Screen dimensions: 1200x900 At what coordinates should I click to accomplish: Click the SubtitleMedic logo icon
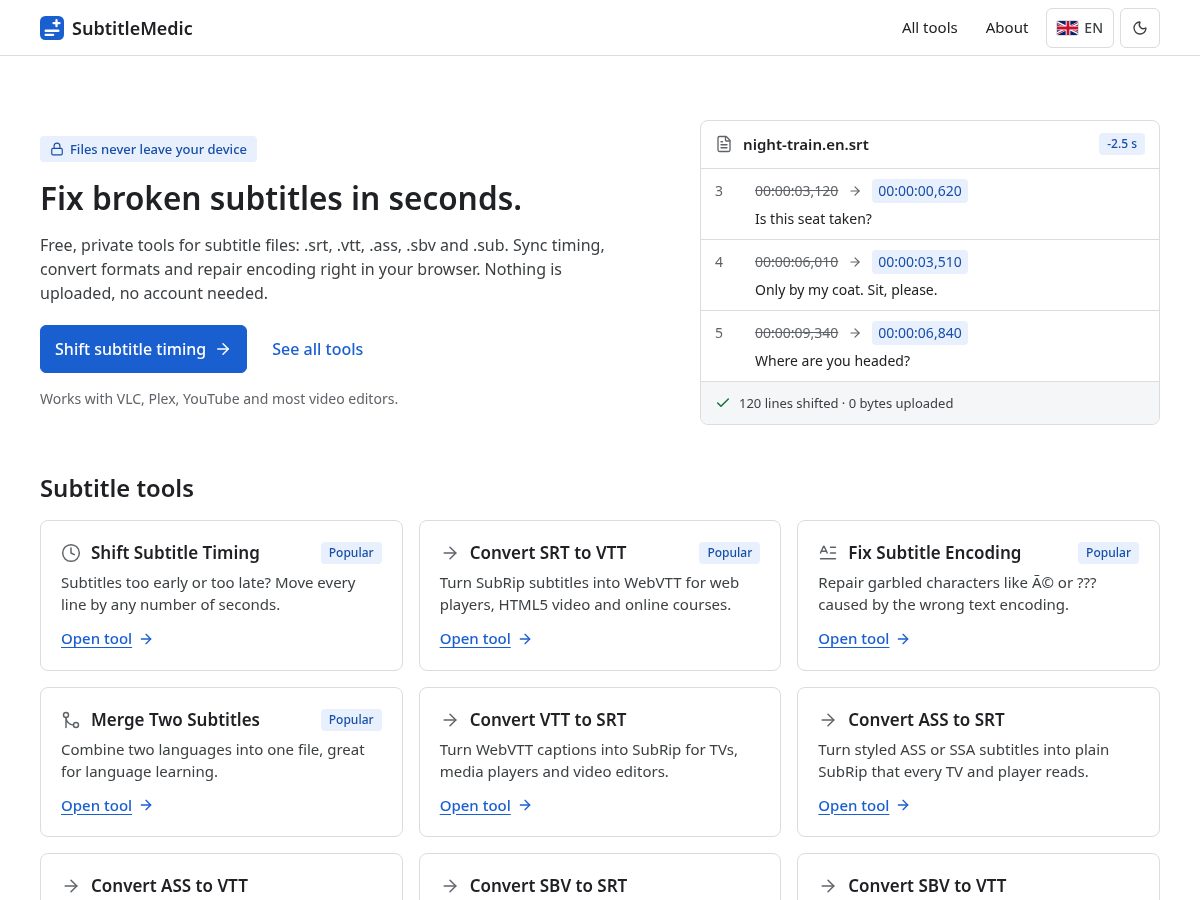point(52,28)
